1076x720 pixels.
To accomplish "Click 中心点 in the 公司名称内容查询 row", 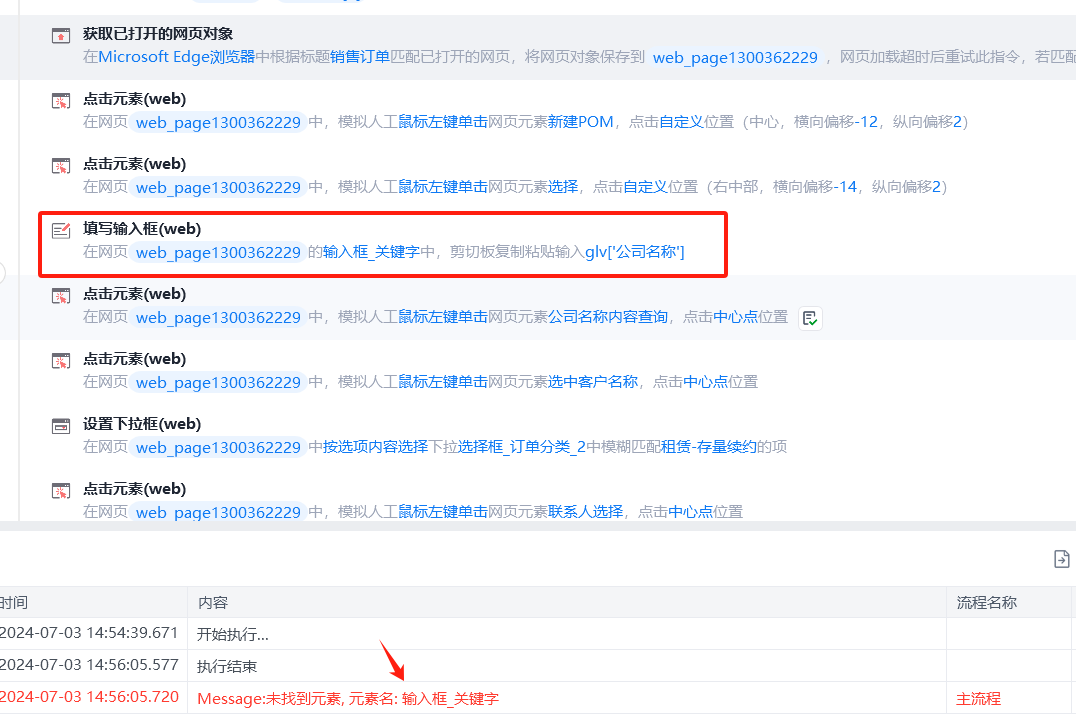I will [736, 317].
